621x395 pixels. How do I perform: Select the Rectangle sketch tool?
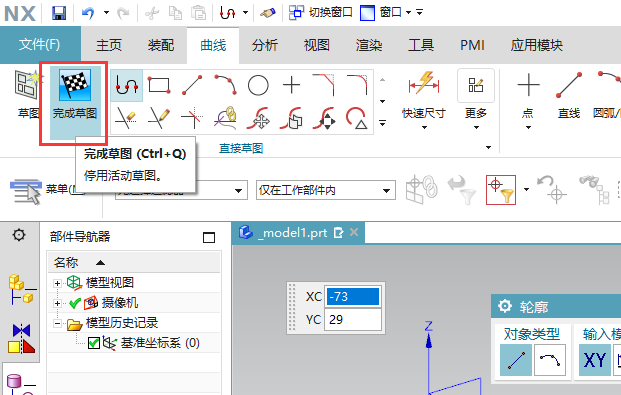159,85
